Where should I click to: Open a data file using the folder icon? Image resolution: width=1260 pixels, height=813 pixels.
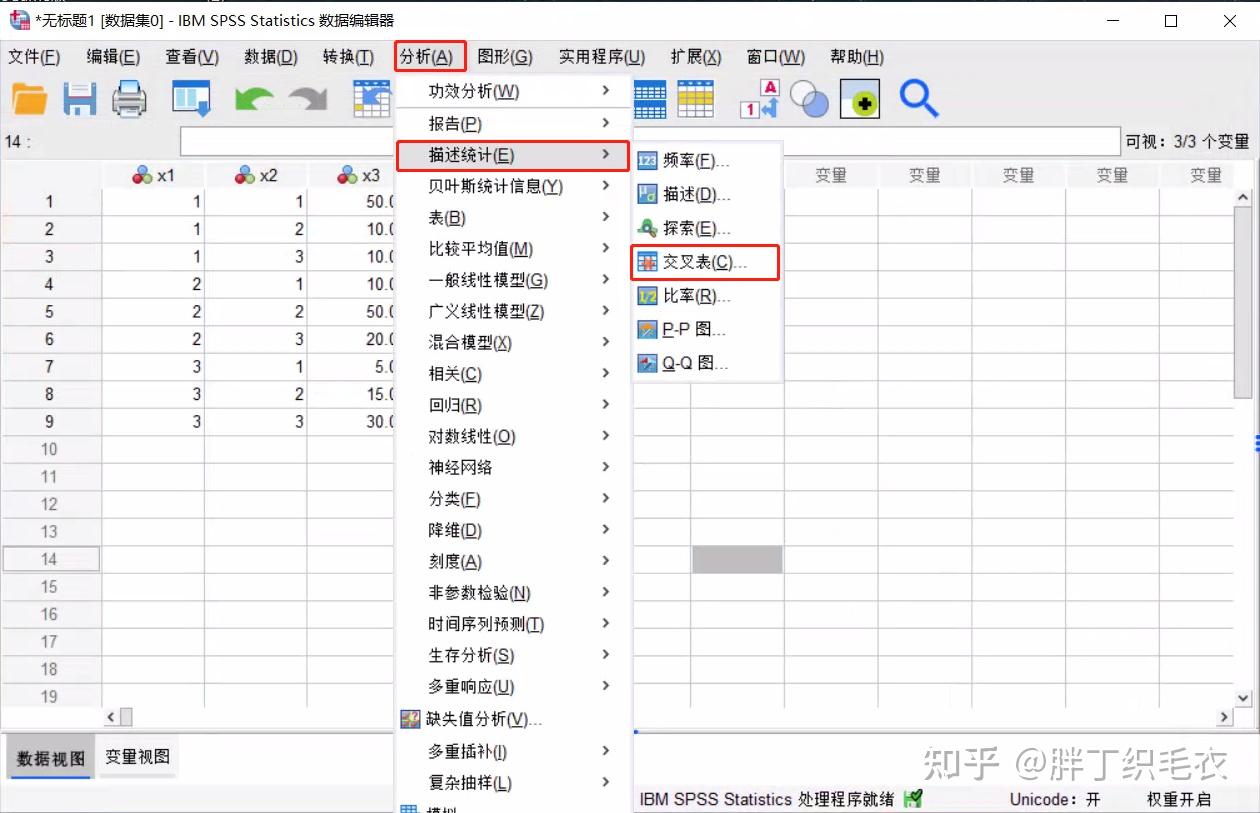(29, 98)
